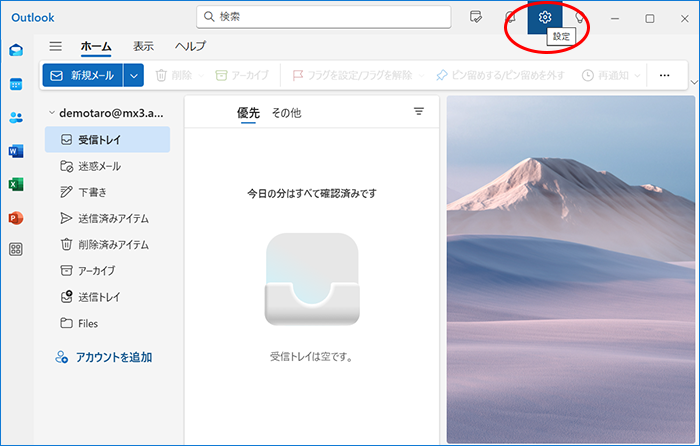Click ピン留めする/ピン留めを外す pin button
The image size is (700, 446).
click(500, 75)
